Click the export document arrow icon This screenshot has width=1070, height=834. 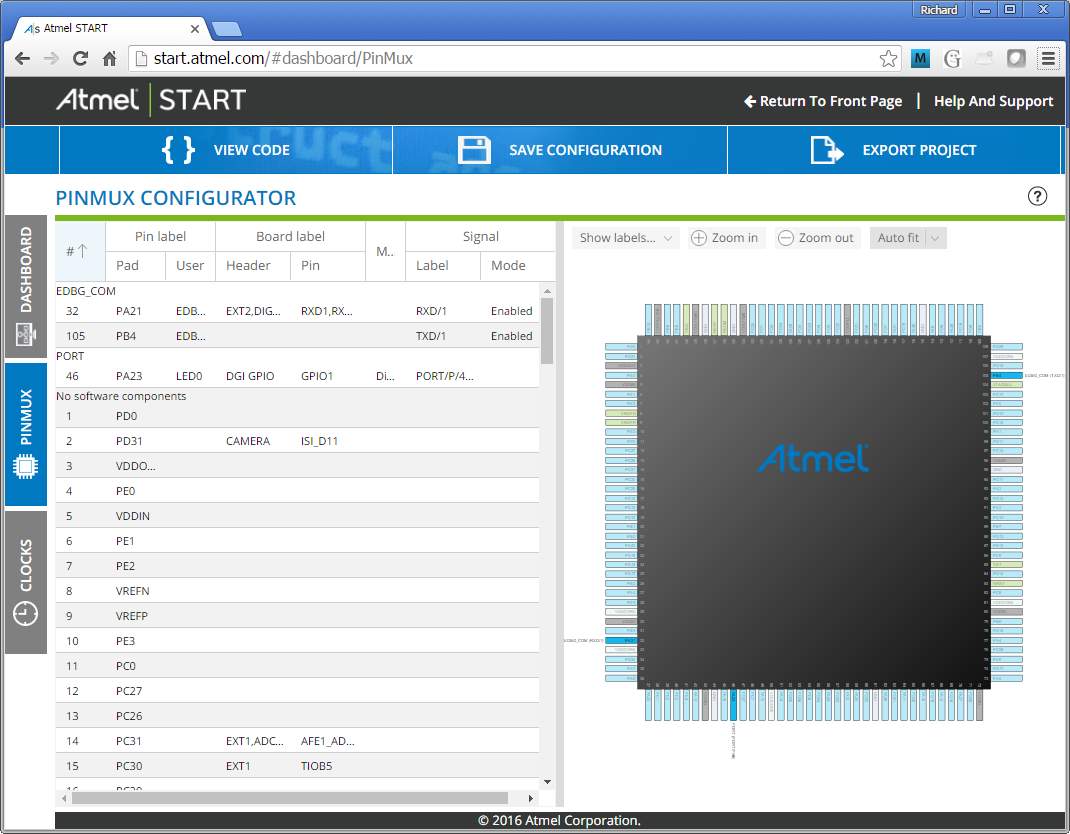point(826,149)
